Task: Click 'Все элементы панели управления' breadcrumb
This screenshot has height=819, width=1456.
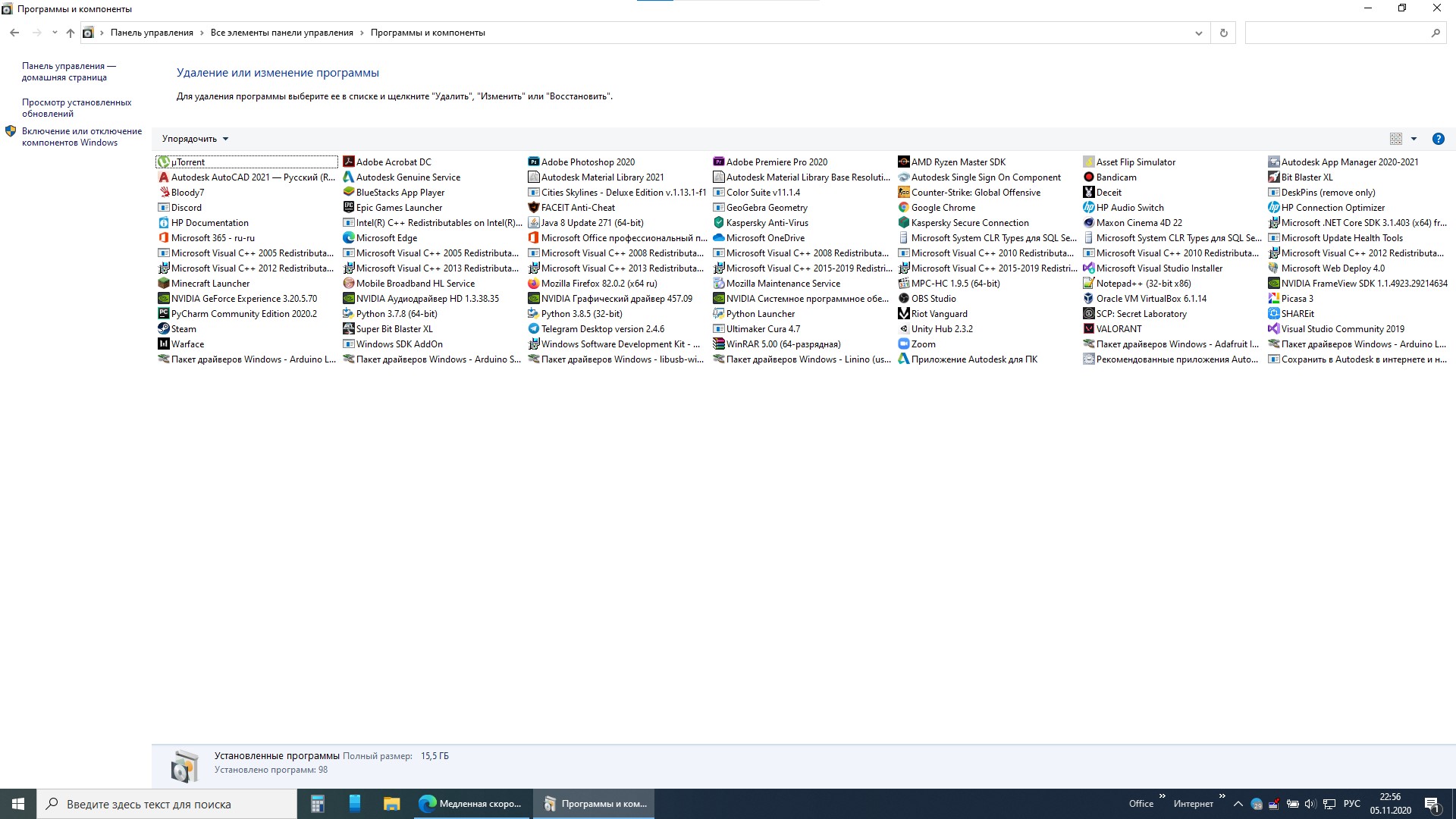Action: (x=281, y=33)
